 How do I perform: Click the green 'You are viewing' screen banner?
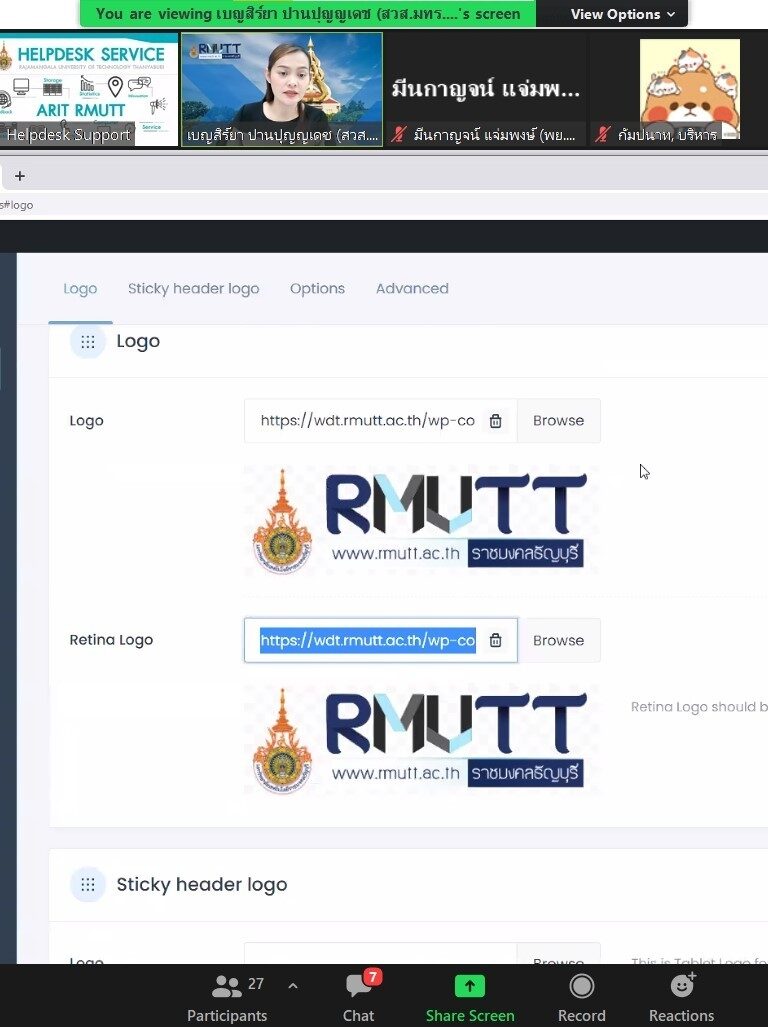point(308,14)
